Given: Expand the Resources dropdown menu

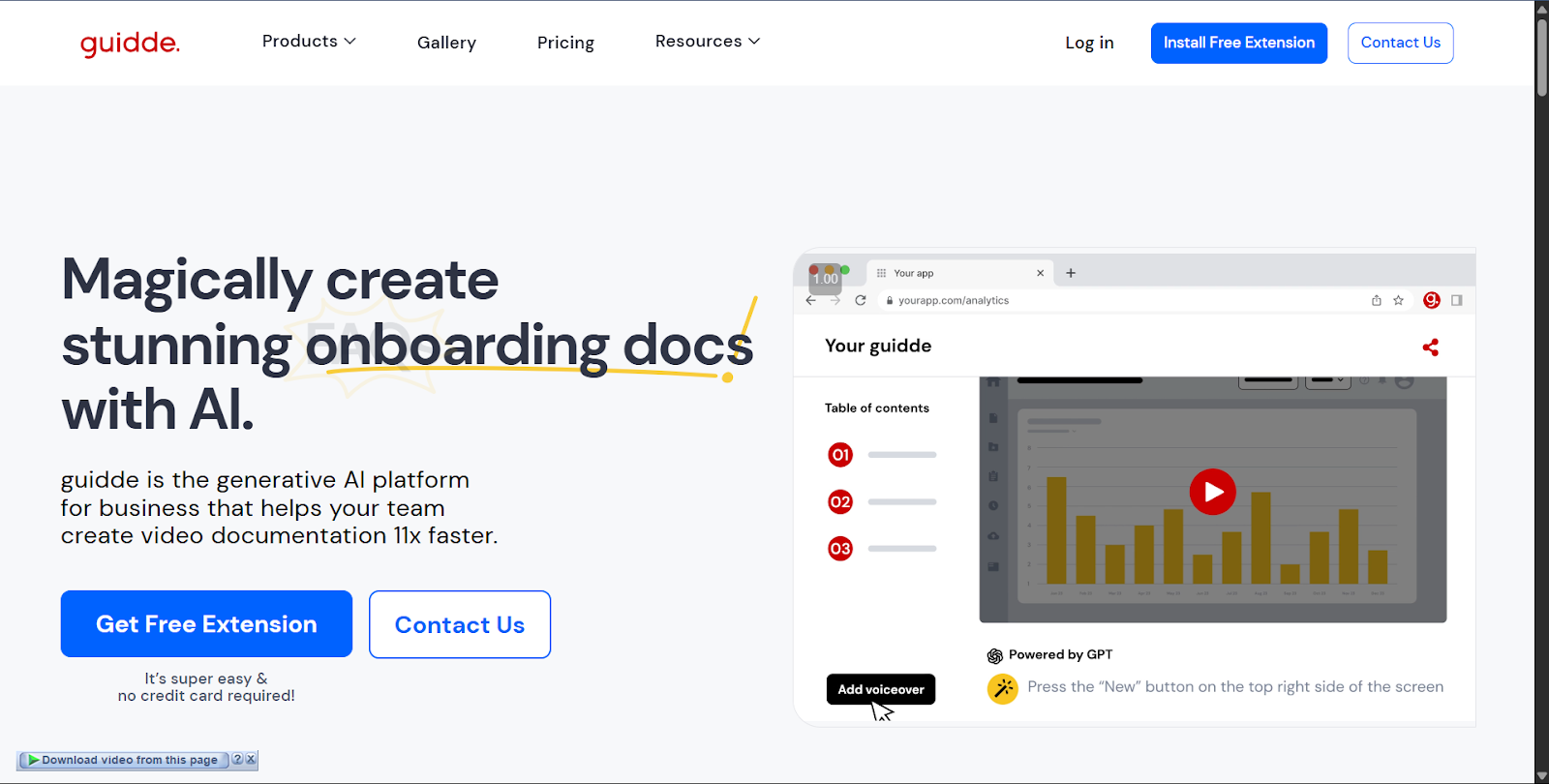Looking at the screenshot, I should (x=708, y=41).
